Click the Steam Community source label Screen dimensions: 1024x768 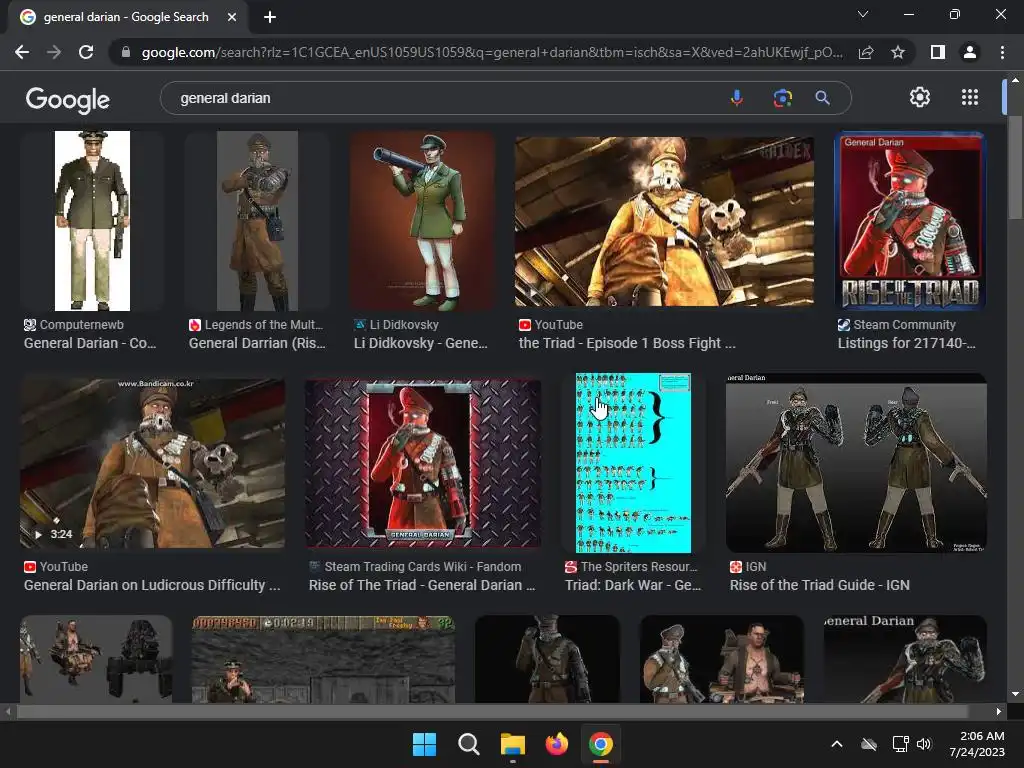tap(897, 325)
